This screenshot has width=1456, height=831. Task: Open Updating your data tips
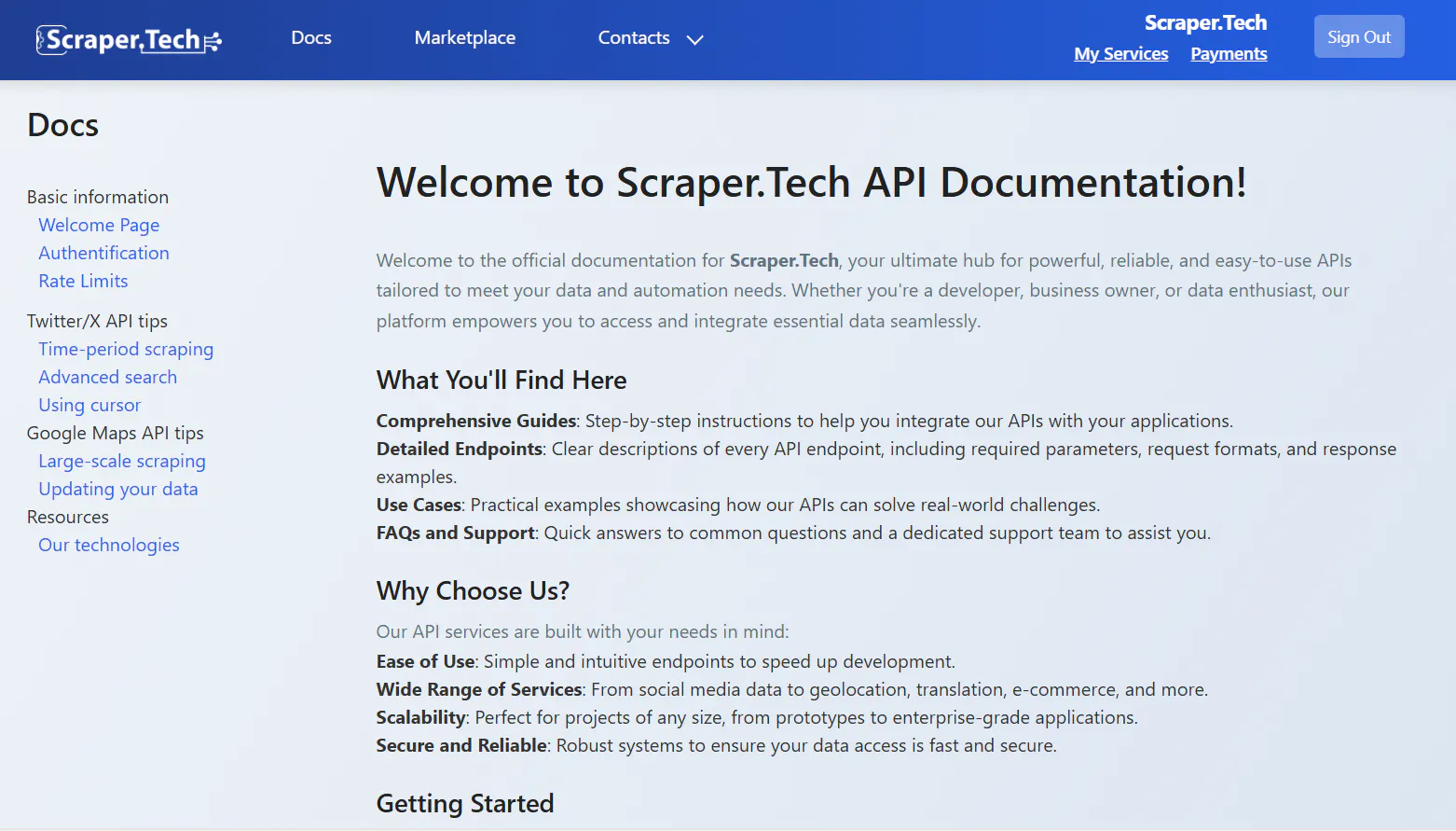[118, 489]
